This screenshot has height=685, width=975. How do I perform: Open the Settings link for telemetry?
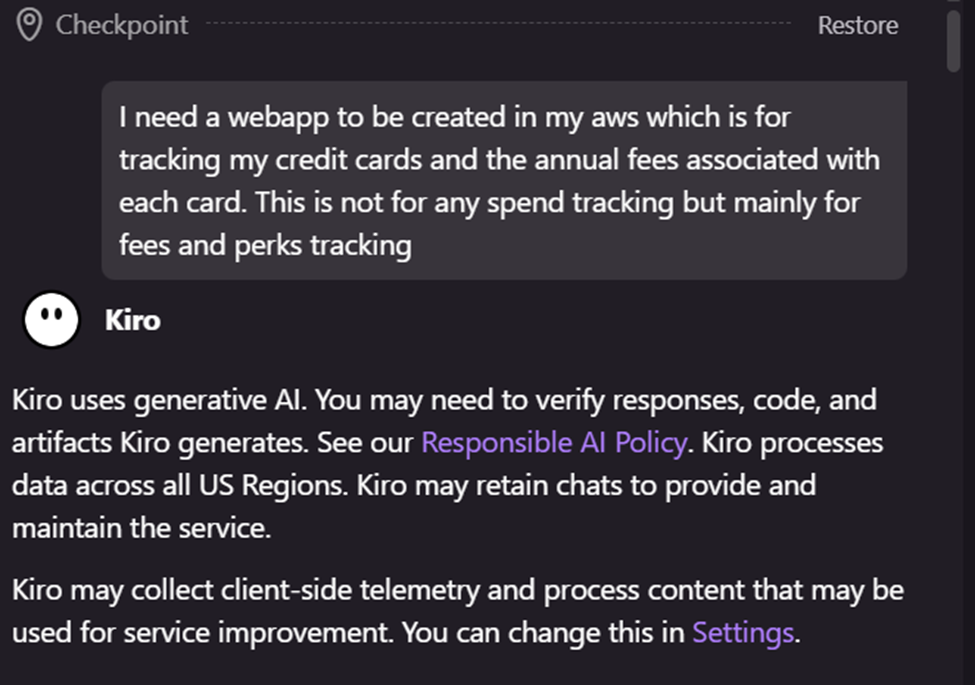[x=743, y=632]
